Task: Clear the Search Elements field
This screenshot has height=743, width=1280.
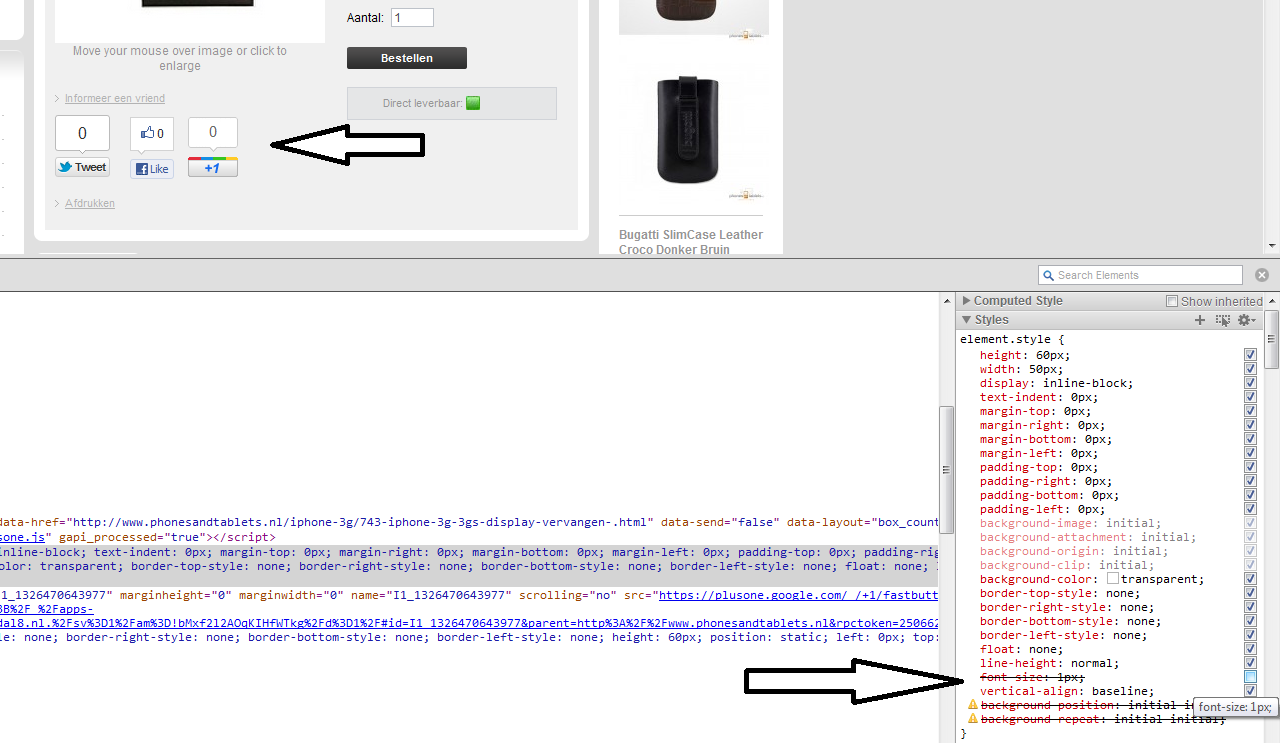Action: point(1262,275)
